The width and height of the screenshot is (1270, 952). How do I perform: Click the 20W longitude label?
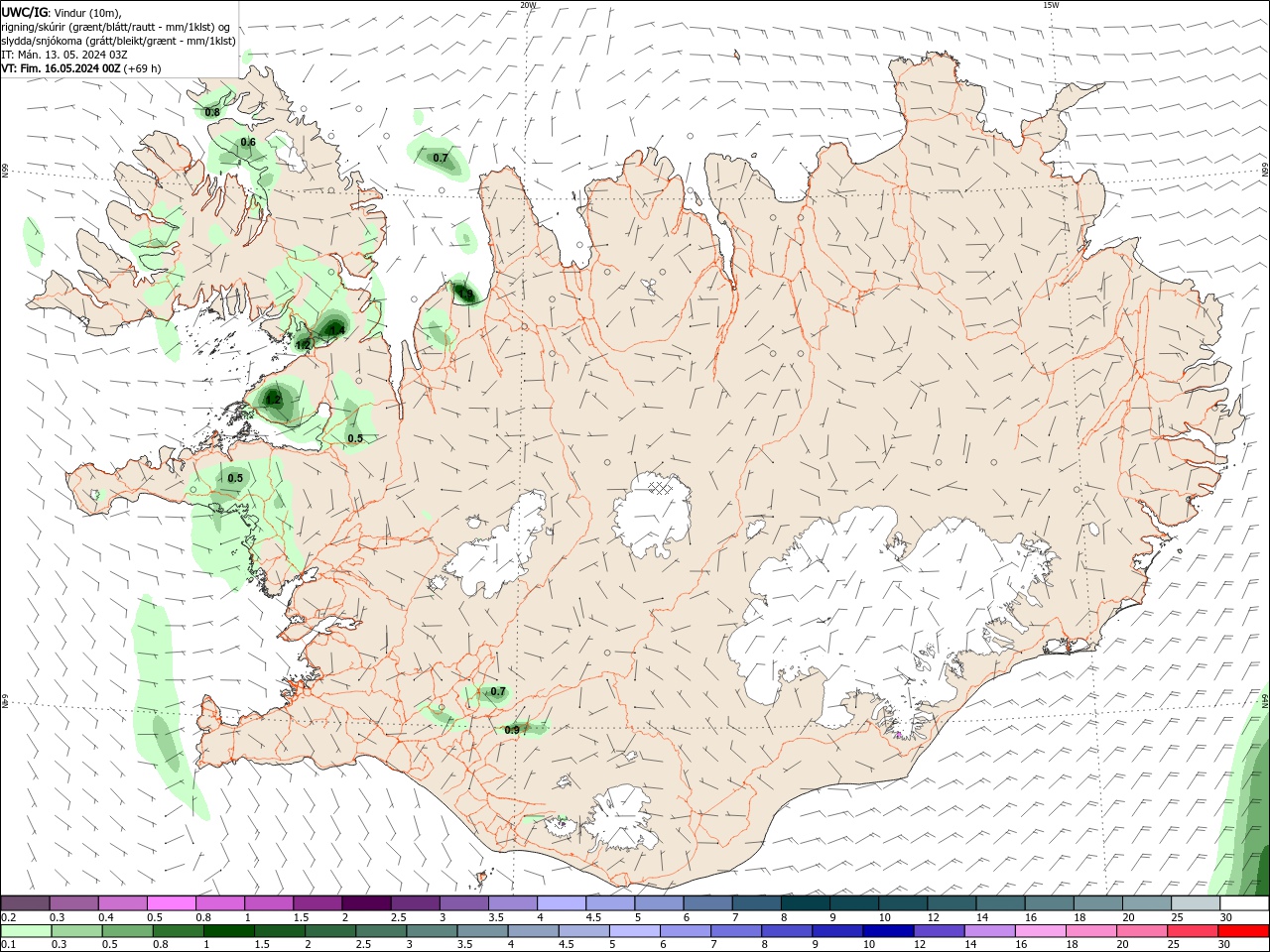[x=528, y=5]
